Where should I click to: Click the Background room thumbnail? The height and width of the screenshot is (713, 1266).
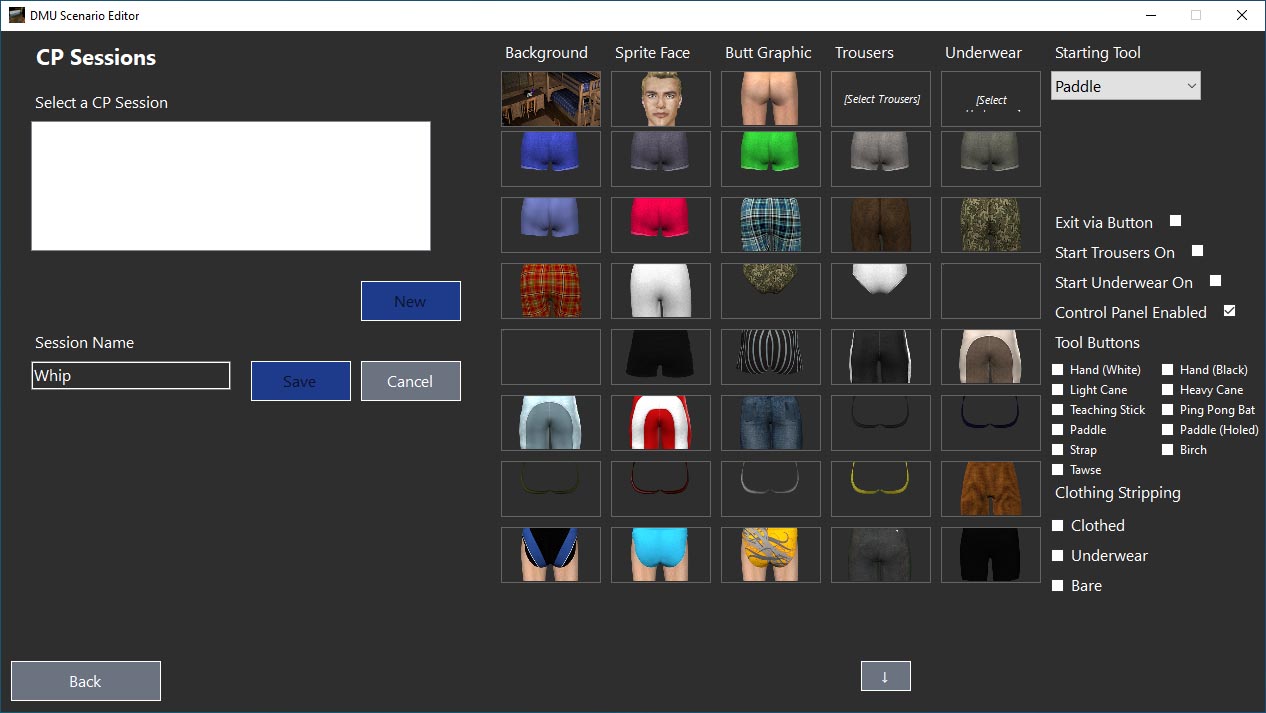551,99
